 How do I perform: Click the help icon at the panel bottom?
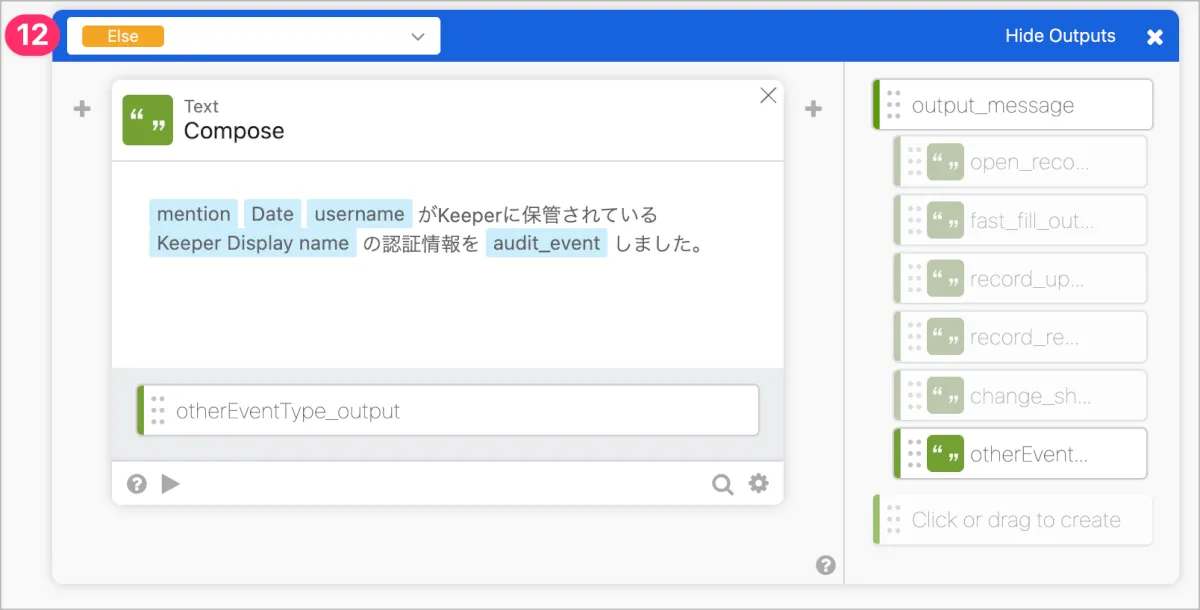click(x=825, y=566)
